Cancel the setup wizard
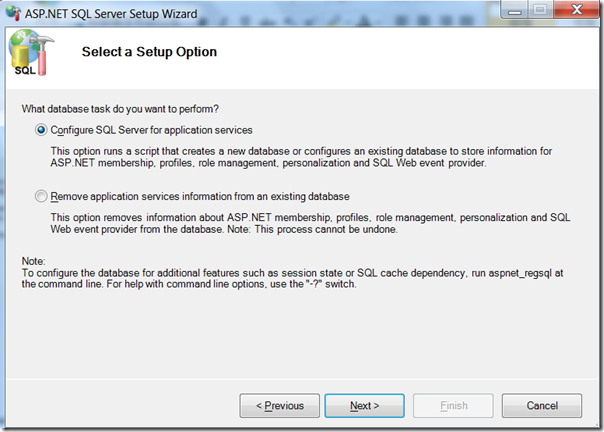This screenshot has width=604, height=432. 541,406
